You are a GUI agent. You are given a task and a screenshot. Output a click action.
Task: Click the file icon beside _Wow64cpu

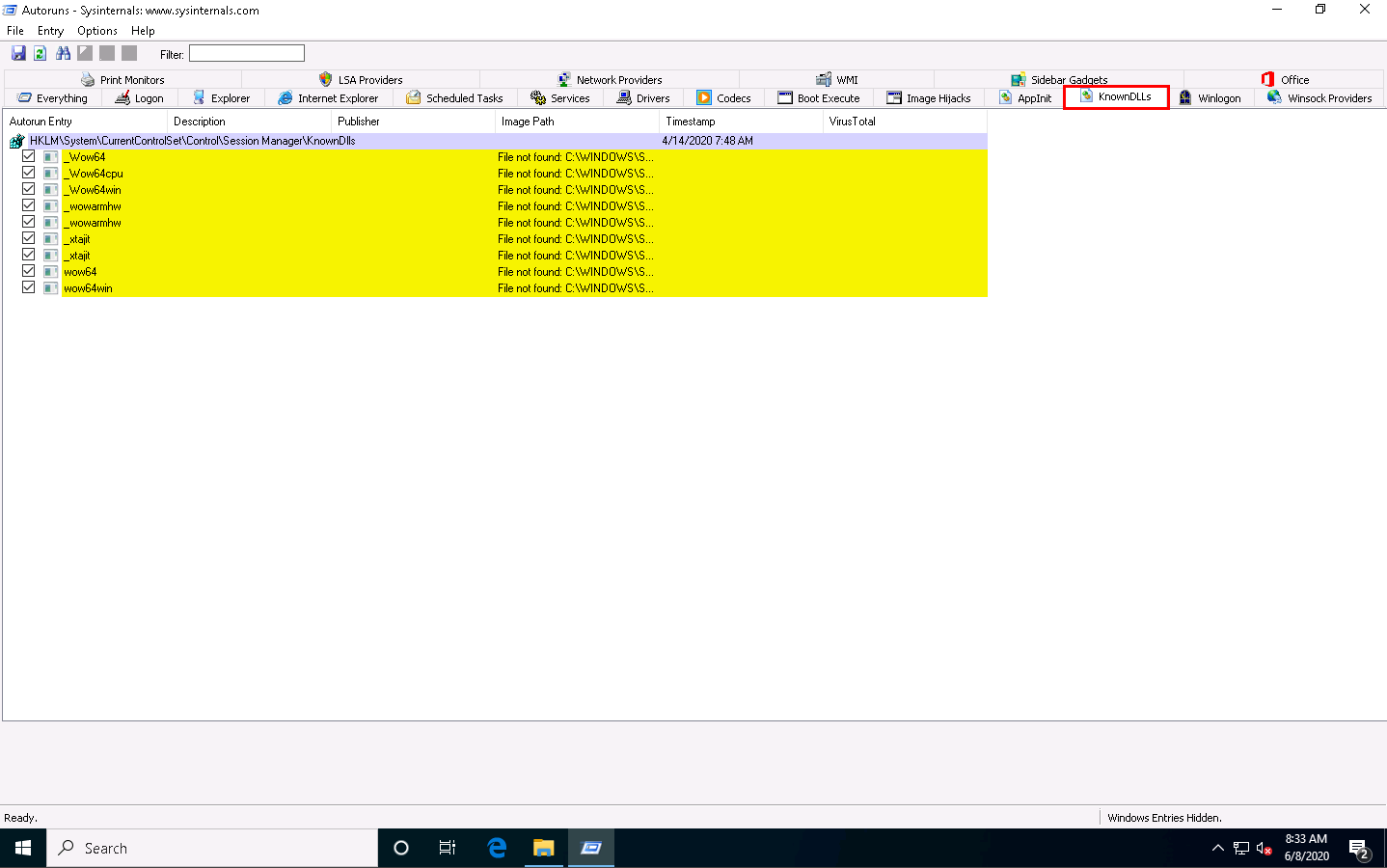tap(50, 174)
